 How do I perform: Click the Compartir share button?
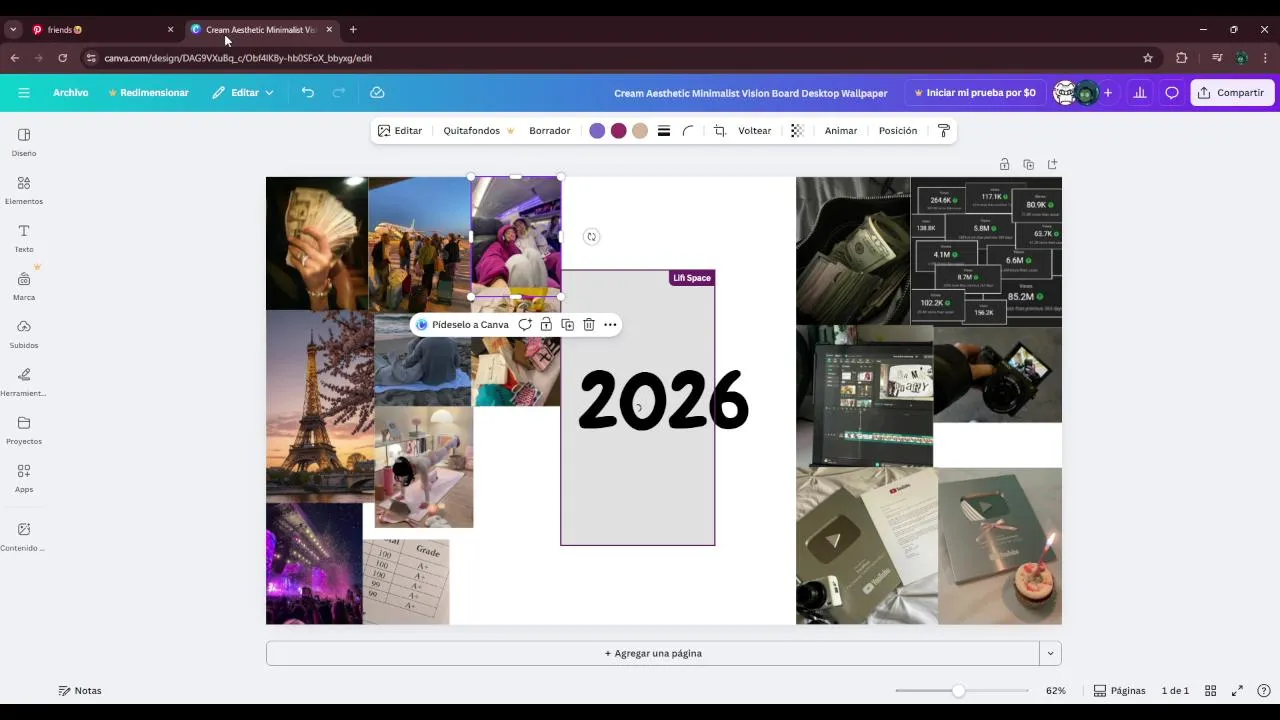coord(1232,92)
